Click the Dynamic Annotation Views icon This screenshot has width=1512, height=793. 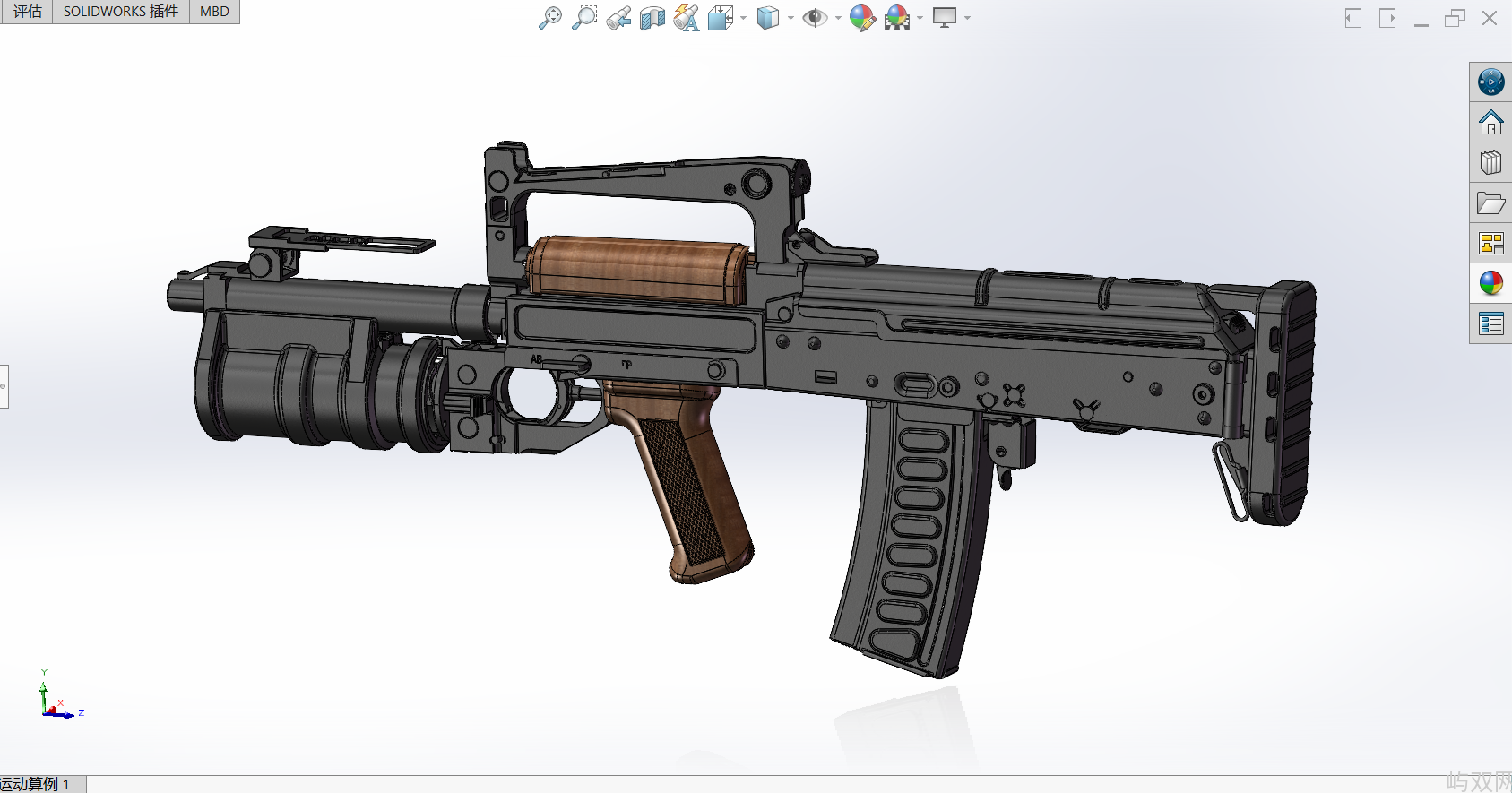[x=687, y=17]
